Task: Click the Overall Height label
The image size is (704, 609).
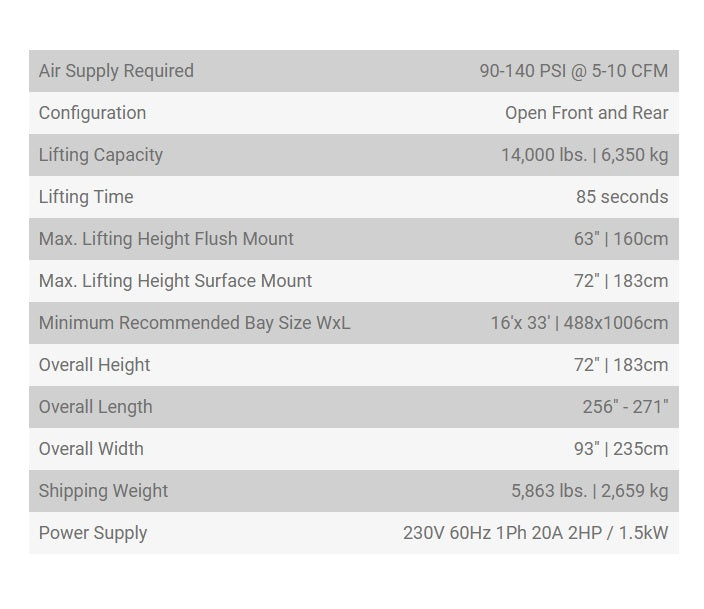Action: point(94,365)
